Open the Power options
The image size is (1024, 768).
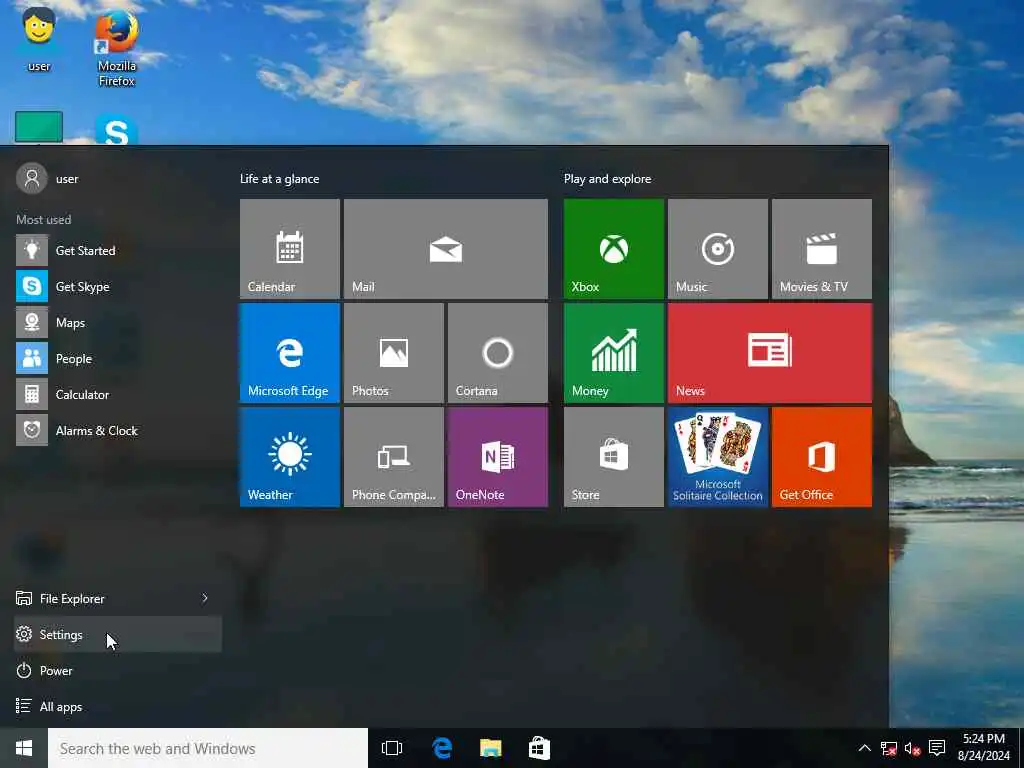pyautogui.click(x=118, y=671)
